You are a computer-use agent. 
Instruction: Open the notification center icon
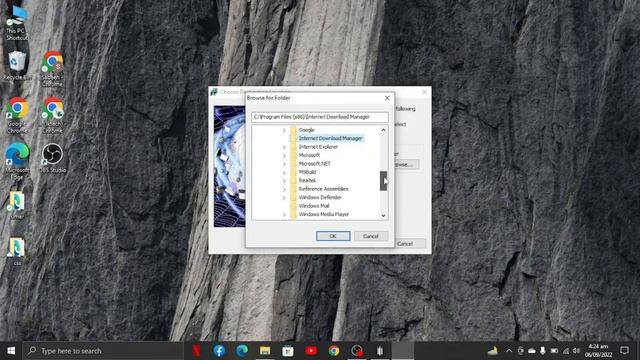pos(624,351)
